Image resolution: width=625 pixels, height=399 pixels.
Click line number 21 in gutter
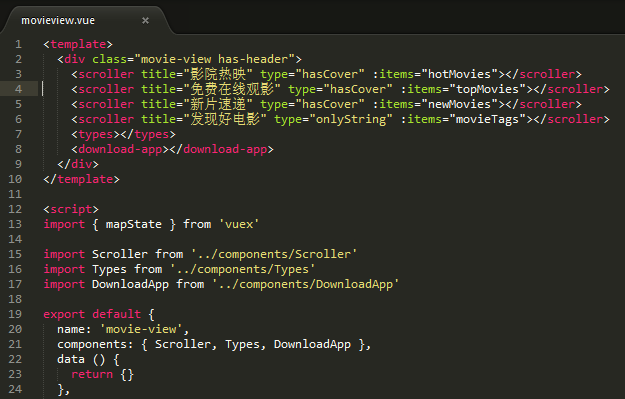[x=15, y=344]
